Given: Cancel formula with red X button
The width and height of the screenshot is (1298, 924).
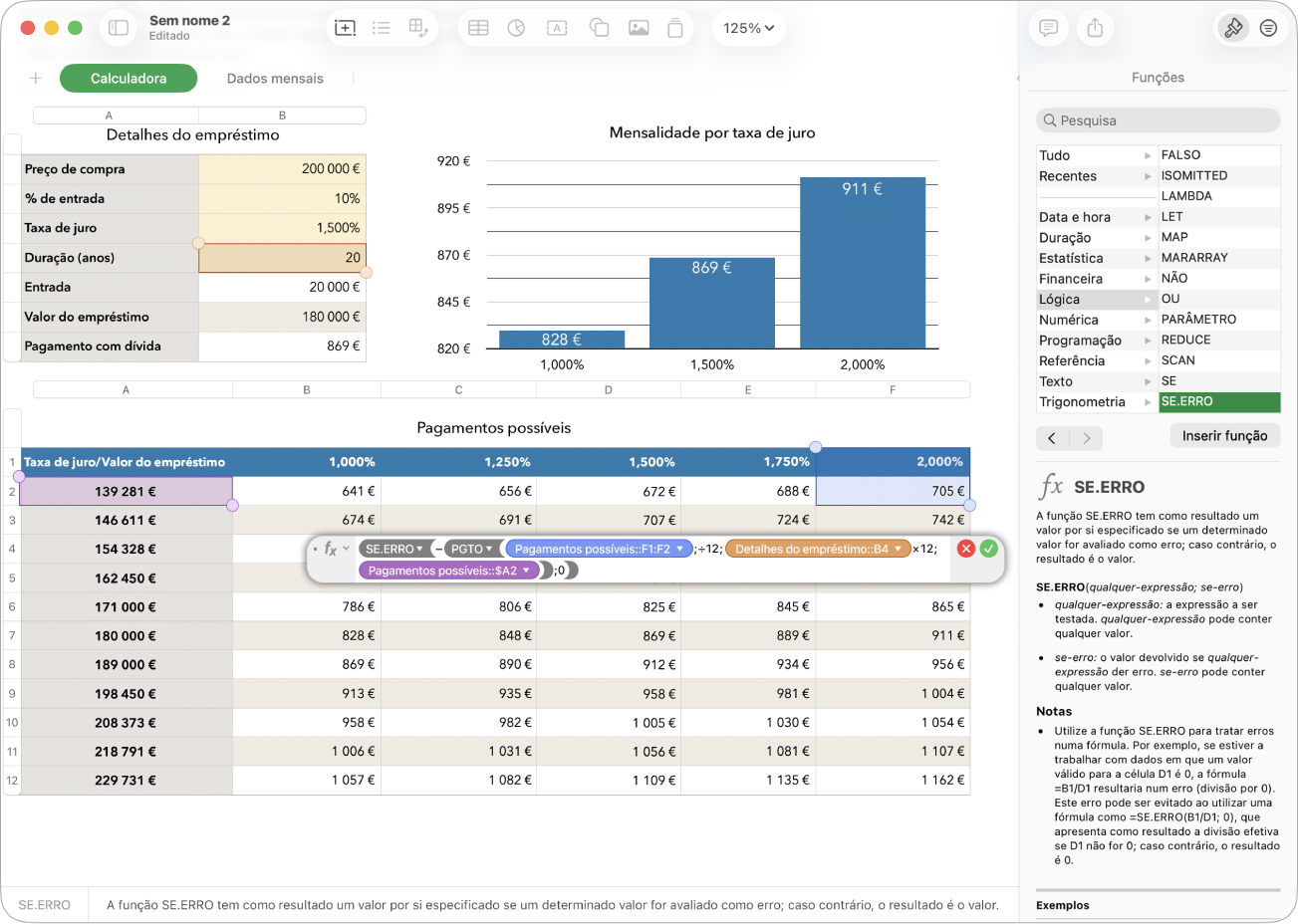Looking at the screenshot, I should pos(965,549).
